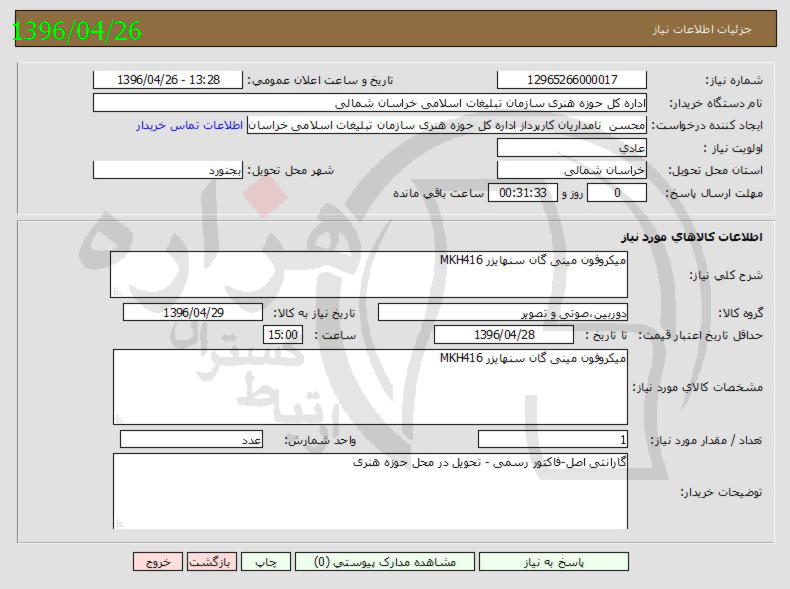This screenshot has width=790, height=589.
Task: Click the label مهلت ارسال پاسخ
Action: (714, 193)
